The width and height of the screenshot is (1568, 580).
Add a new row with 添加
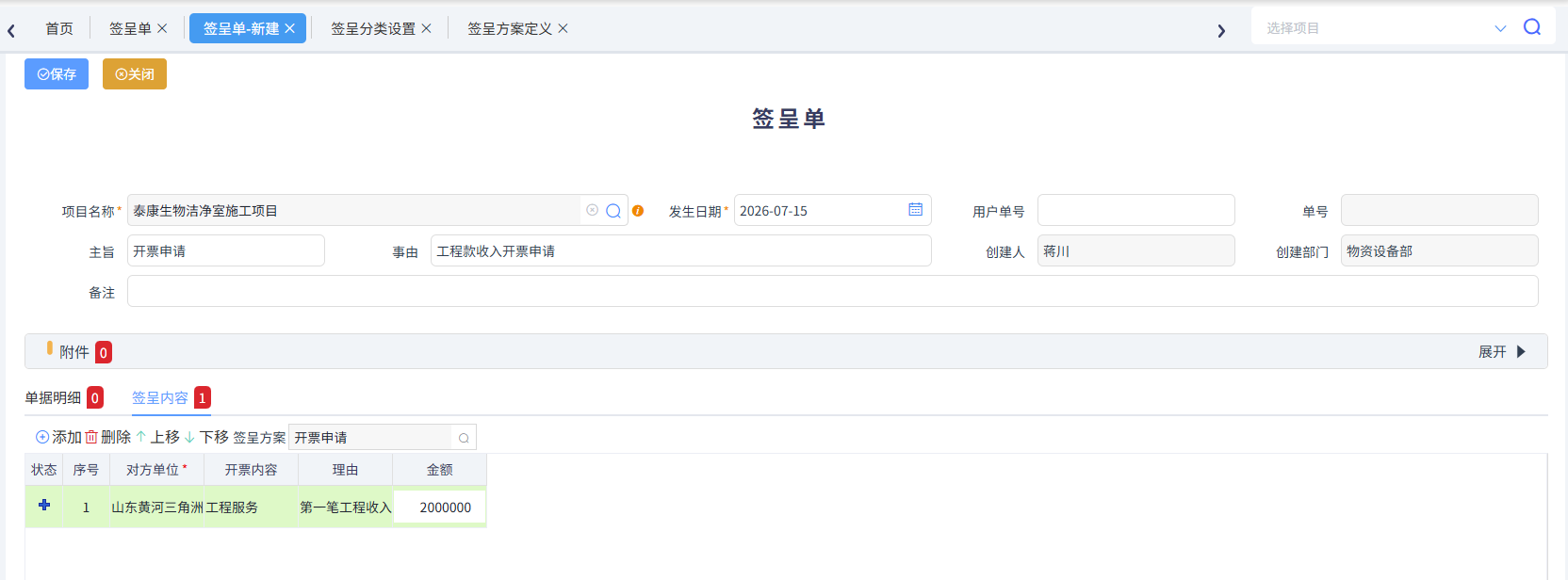[x=58, y=437]
